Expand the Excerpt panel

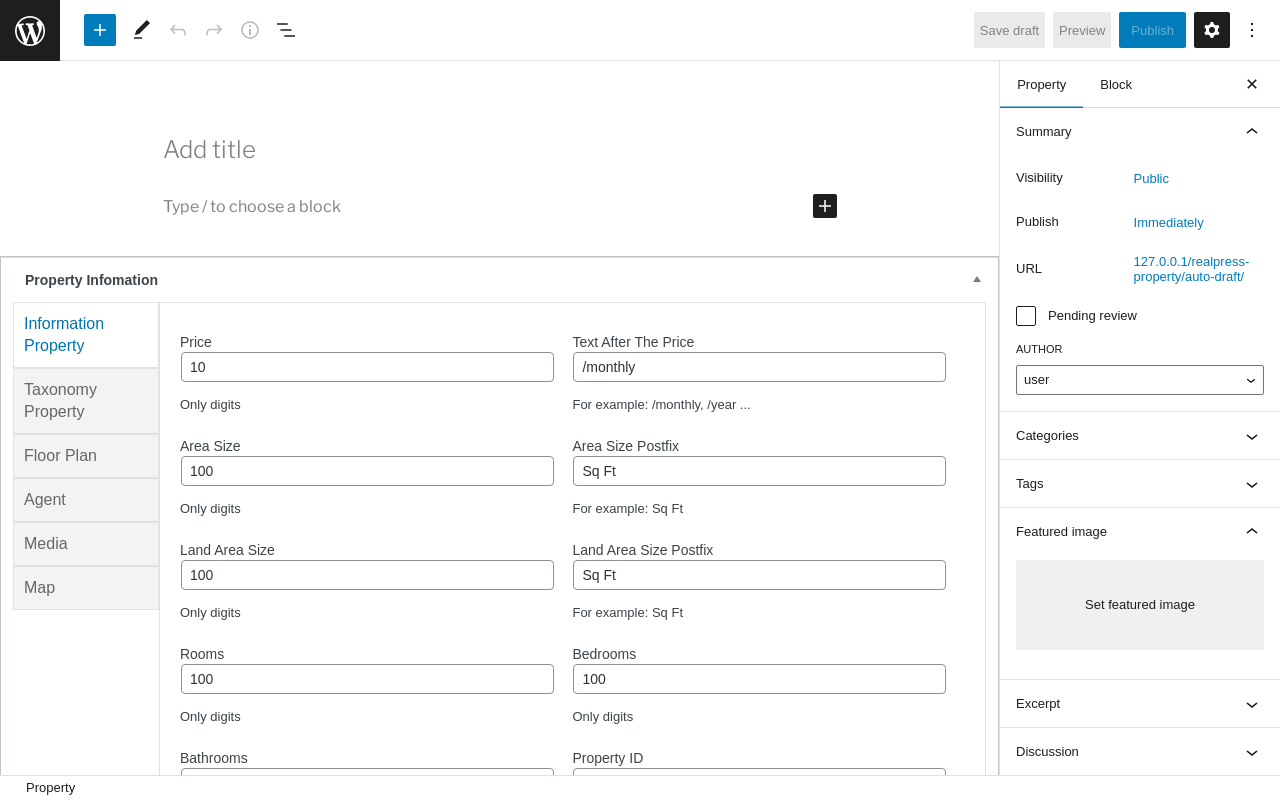pyautogui.click(x=1140, y=704)
